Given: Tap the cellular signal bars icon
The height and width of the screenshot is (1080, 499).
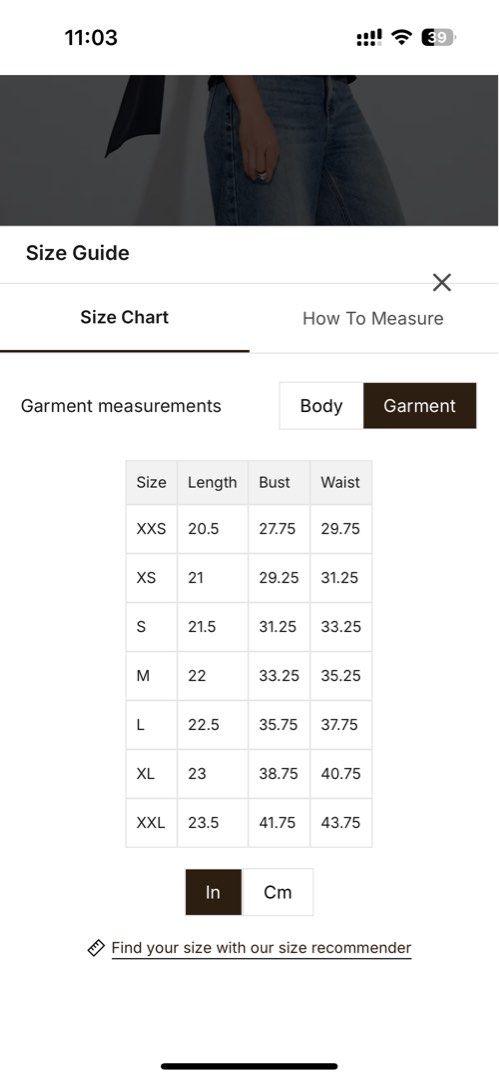Looking at the screenshot, I should 369,38.
